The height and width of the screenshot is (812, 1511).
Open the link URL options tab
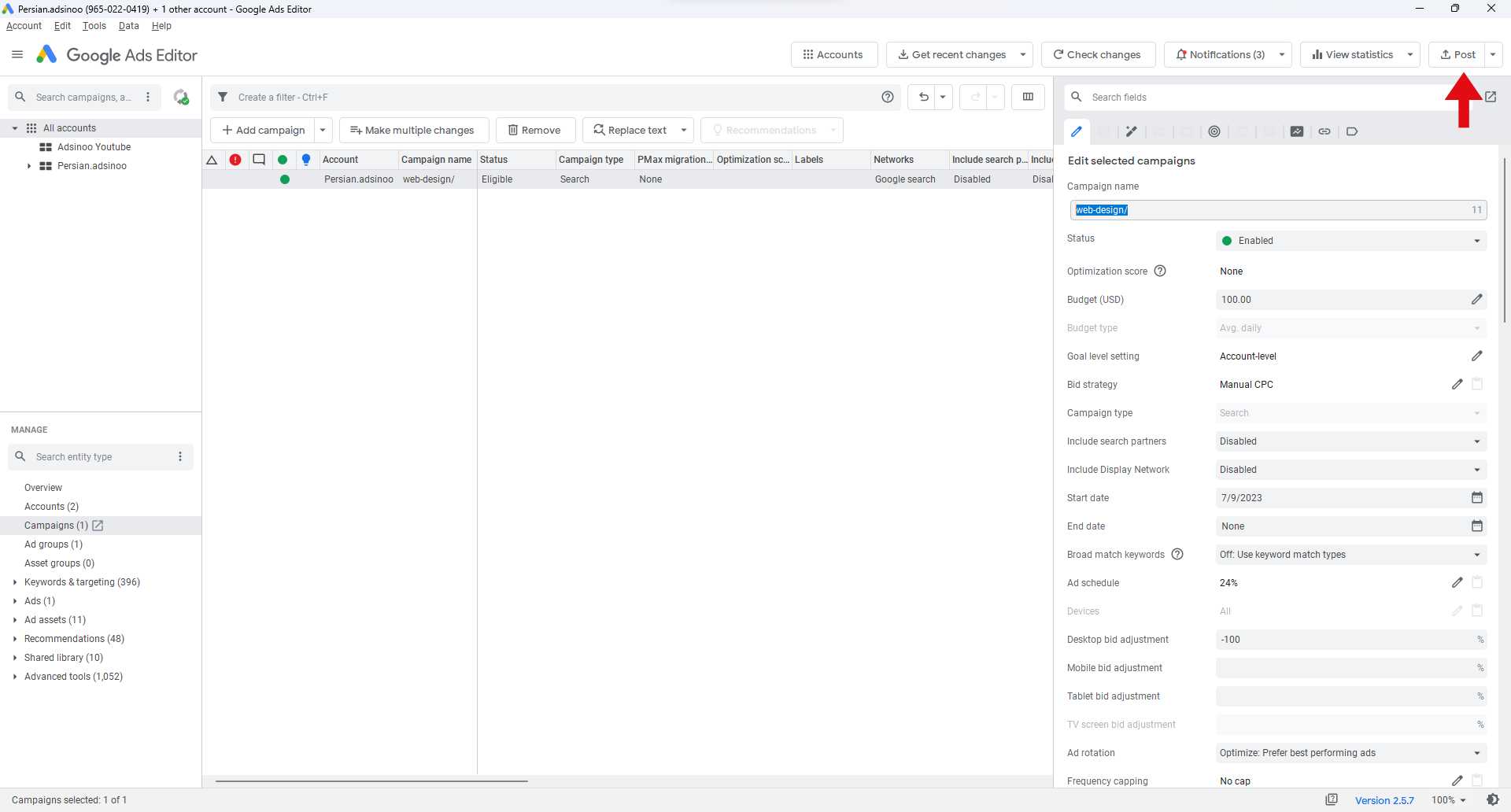[1324, 131]
